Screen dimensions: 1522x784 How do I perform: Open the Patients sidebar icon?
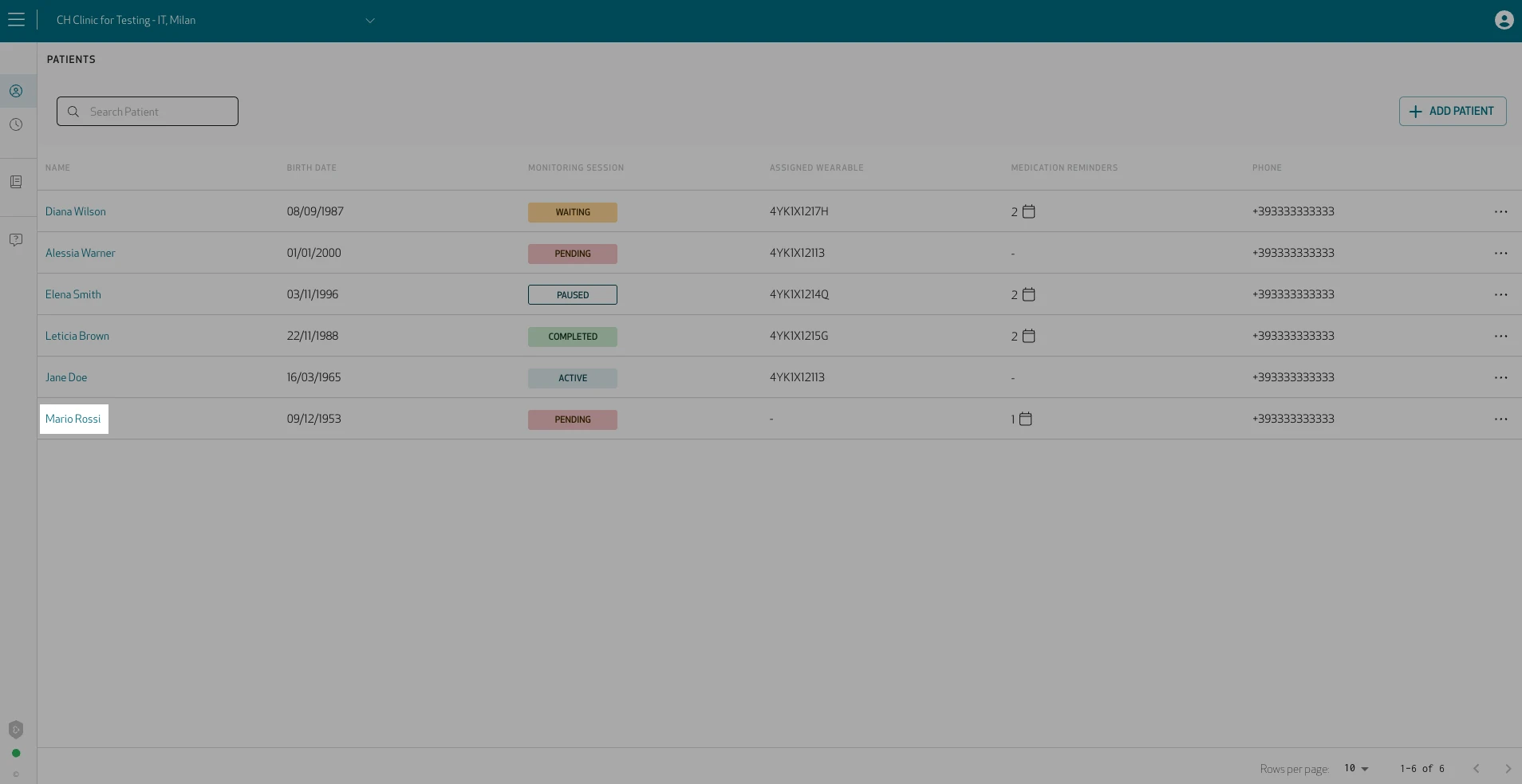pos(16,91)
